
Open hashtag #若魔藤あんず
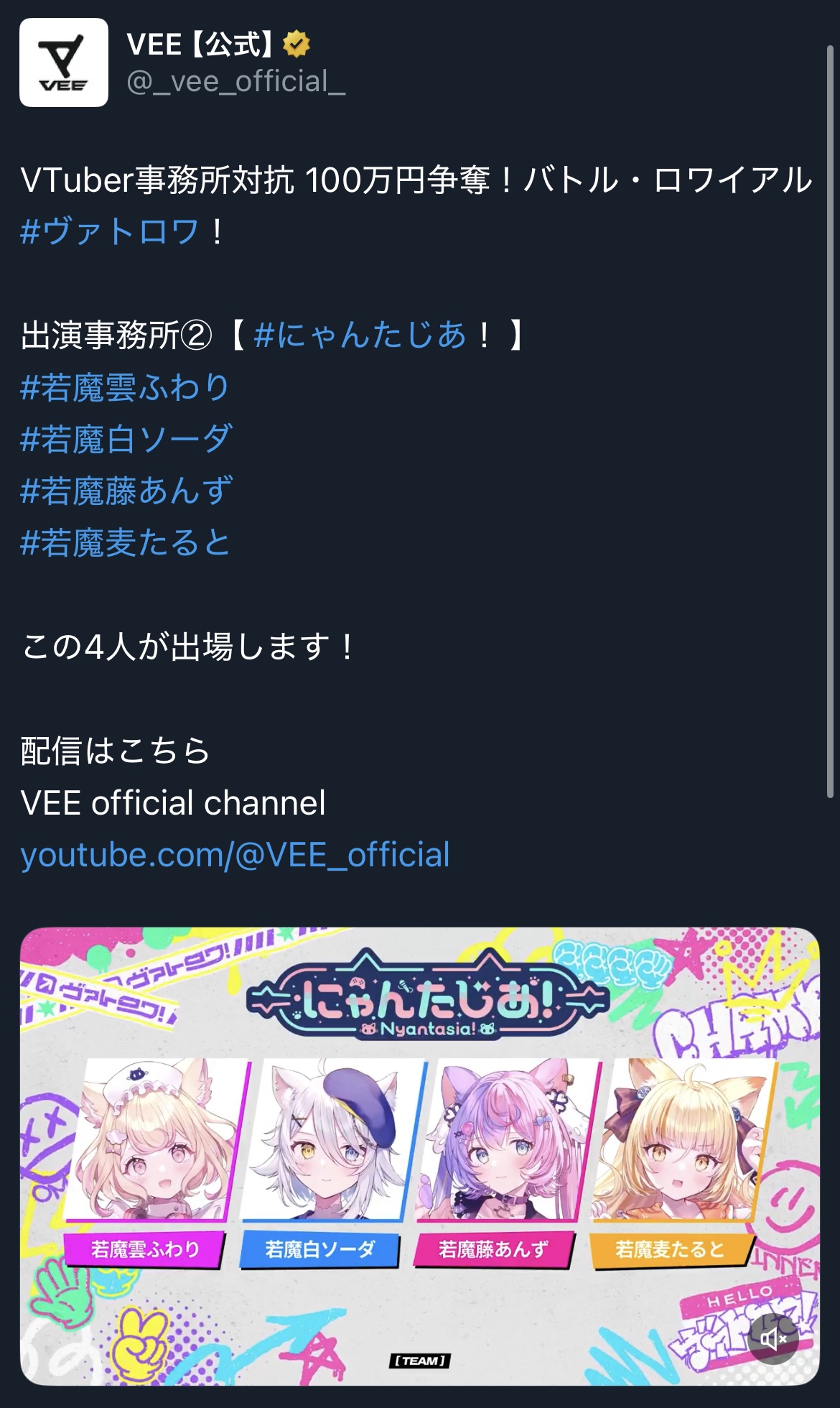tap(126, 491)
